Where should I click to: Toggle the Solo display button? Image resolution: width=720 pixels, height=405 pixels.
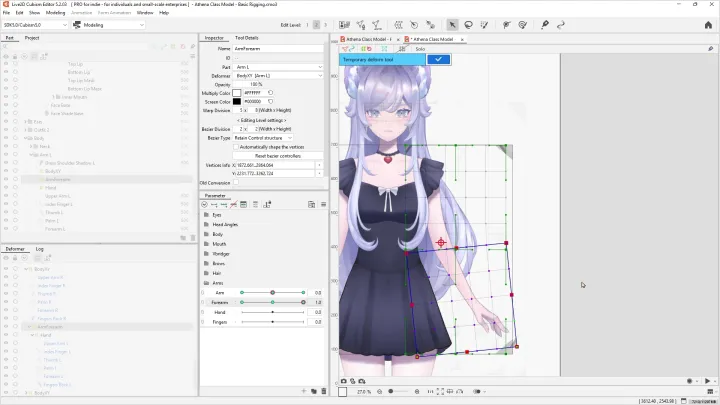420,49
